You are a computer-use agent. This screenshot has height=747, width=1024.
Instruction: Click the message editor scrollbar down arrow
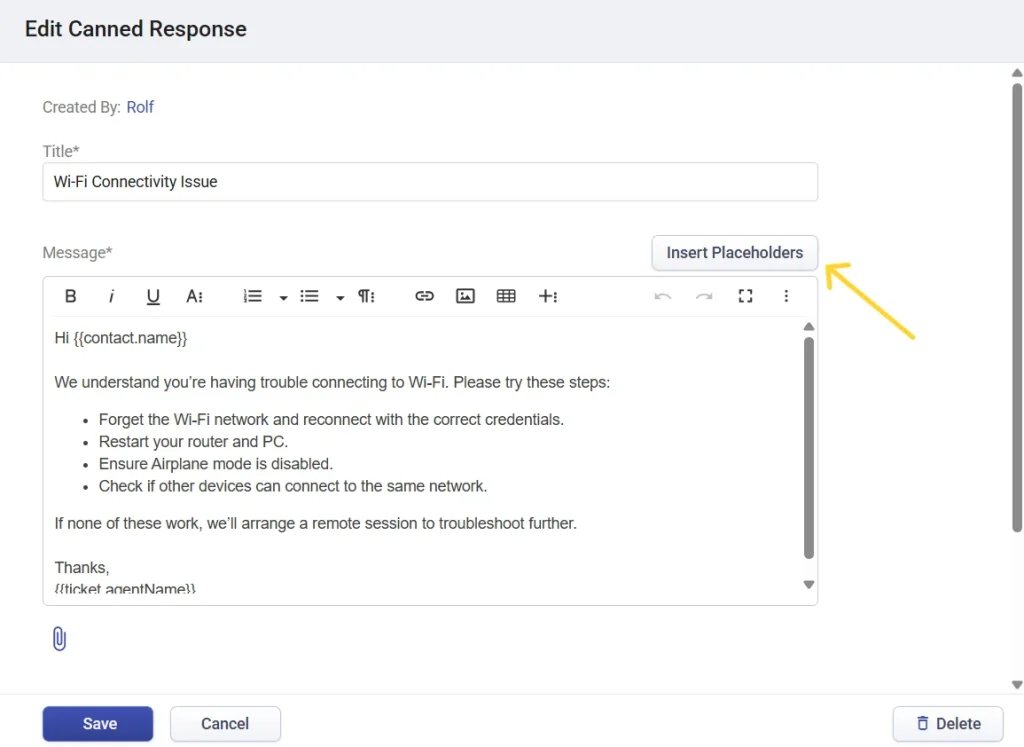(x=808, y=584)
